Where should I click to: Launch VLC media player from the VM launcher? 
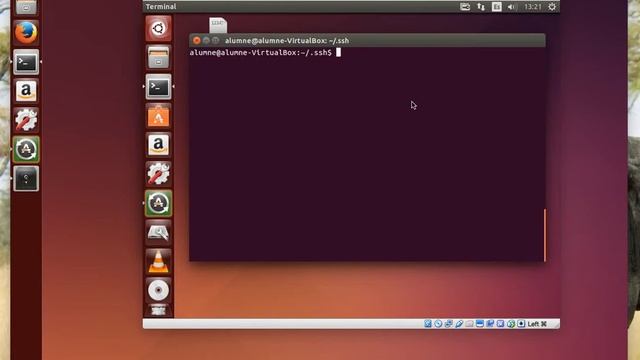pyautogui.click(x=158, y=262)
